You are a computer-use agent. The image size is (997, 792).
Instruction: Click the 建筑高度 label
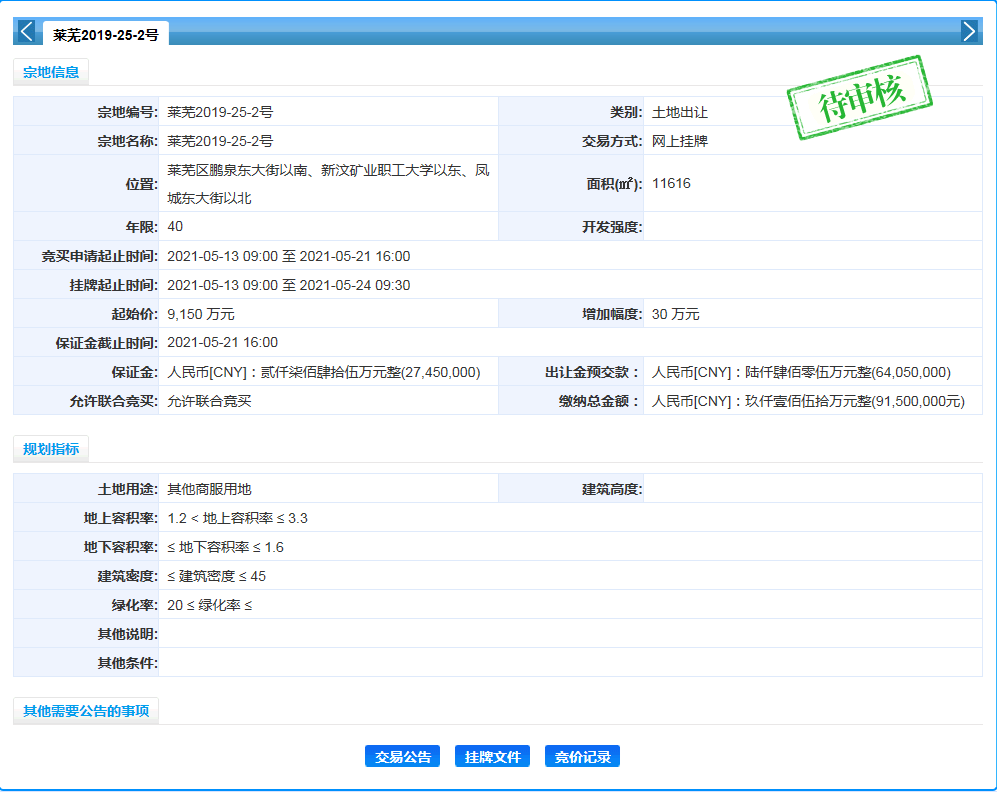click(612, 489)
